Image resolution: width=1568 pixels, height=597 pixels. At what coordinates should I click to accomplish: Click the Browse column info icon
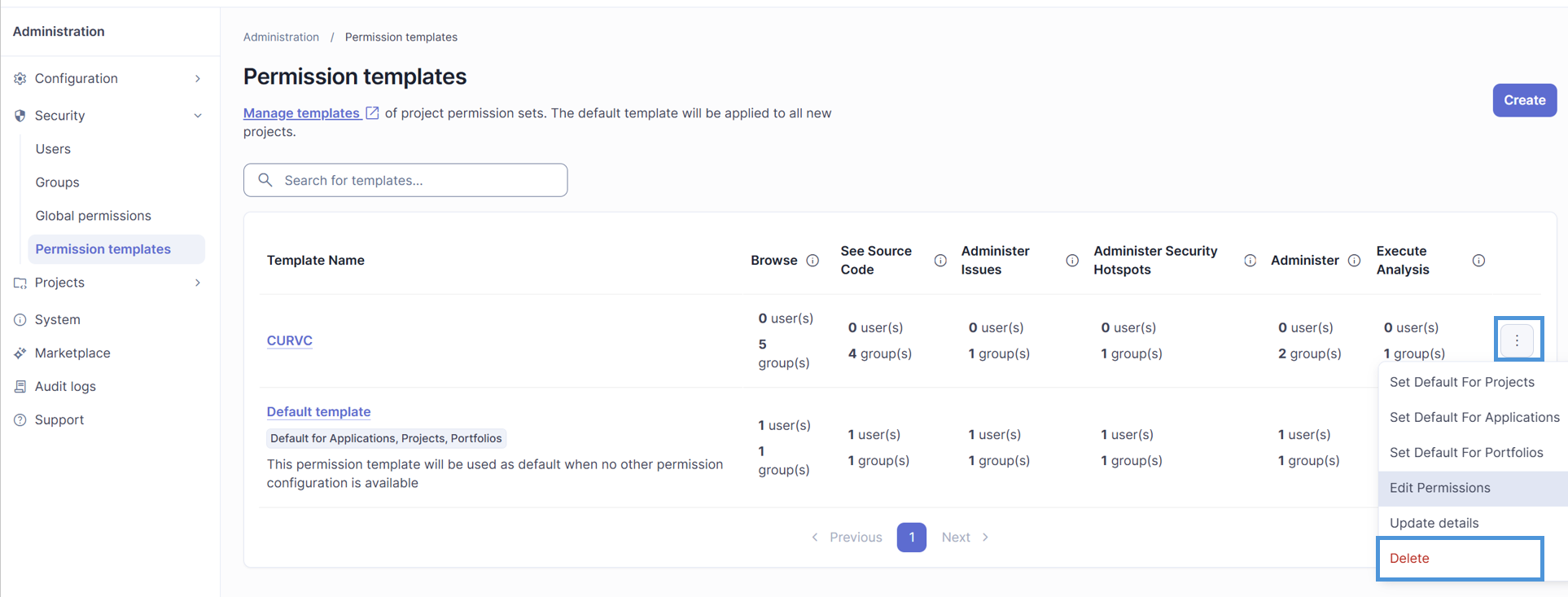tap(812, 261)
